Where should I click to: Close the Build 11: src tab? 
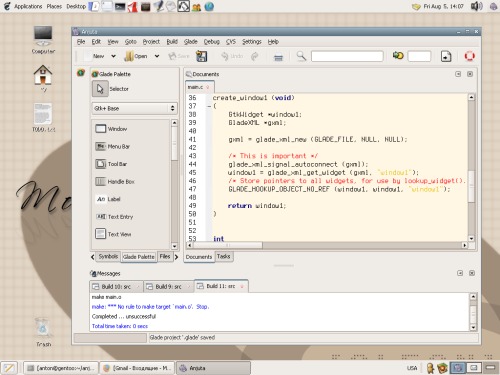[x=242, y=286]
